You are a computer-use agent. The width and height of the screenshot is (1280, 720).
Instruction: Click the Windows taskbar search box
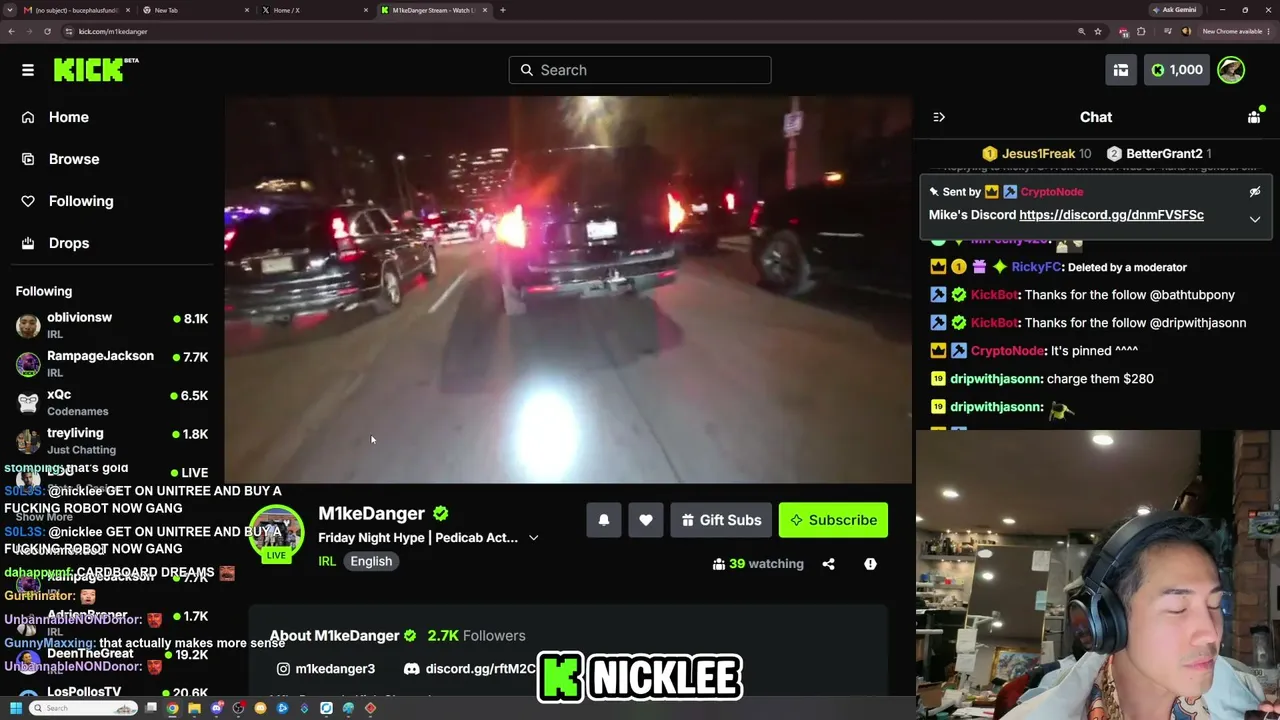[x=83, y=708]
